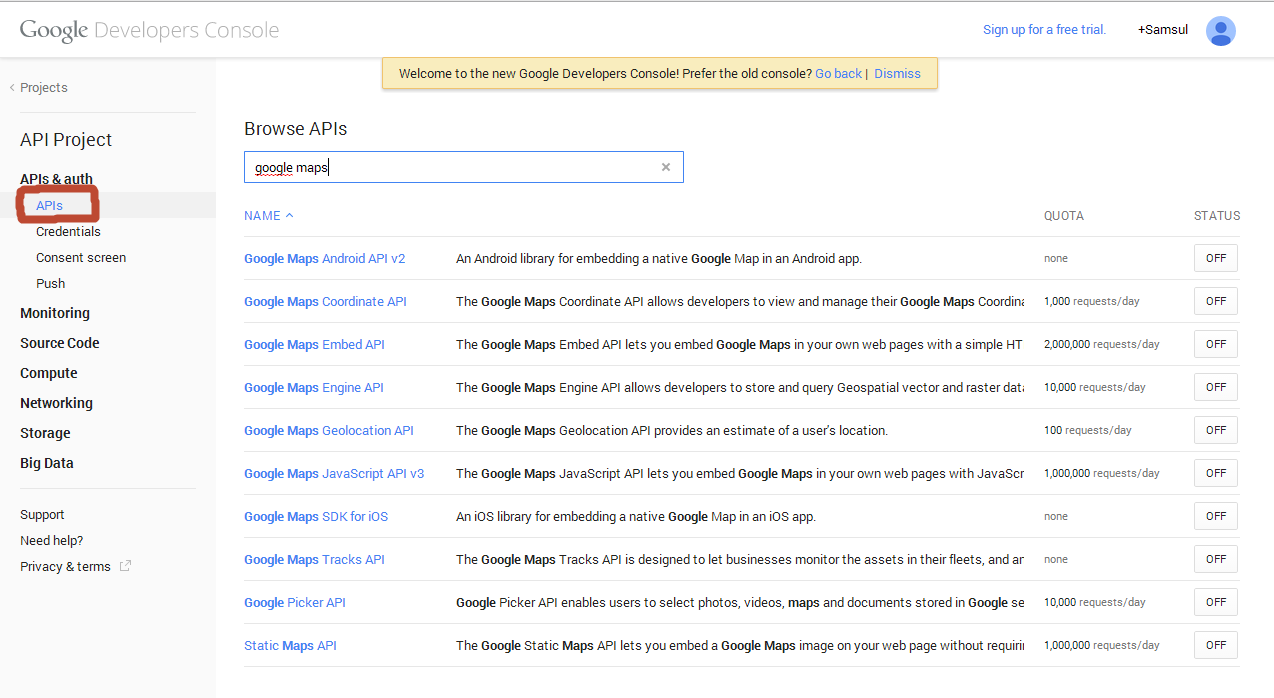
Task: Open Support in the sidebar
Action: 42,515
